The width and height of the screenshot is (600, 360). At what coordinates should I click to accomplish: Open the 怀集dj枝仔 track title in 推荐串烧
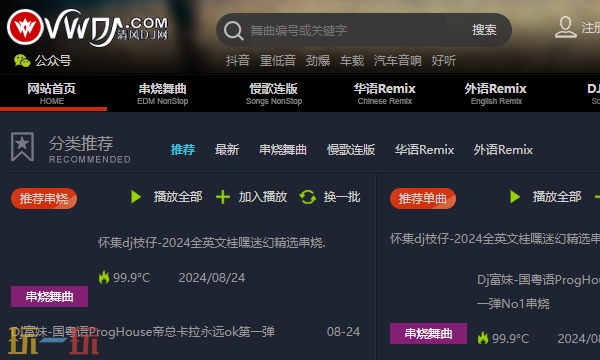coord(212,243)
